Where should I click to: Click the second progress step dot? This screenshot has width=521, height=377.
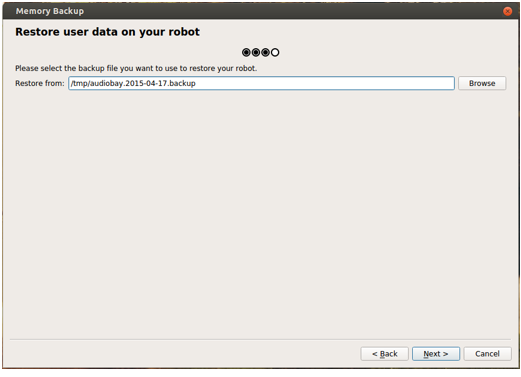256,52
